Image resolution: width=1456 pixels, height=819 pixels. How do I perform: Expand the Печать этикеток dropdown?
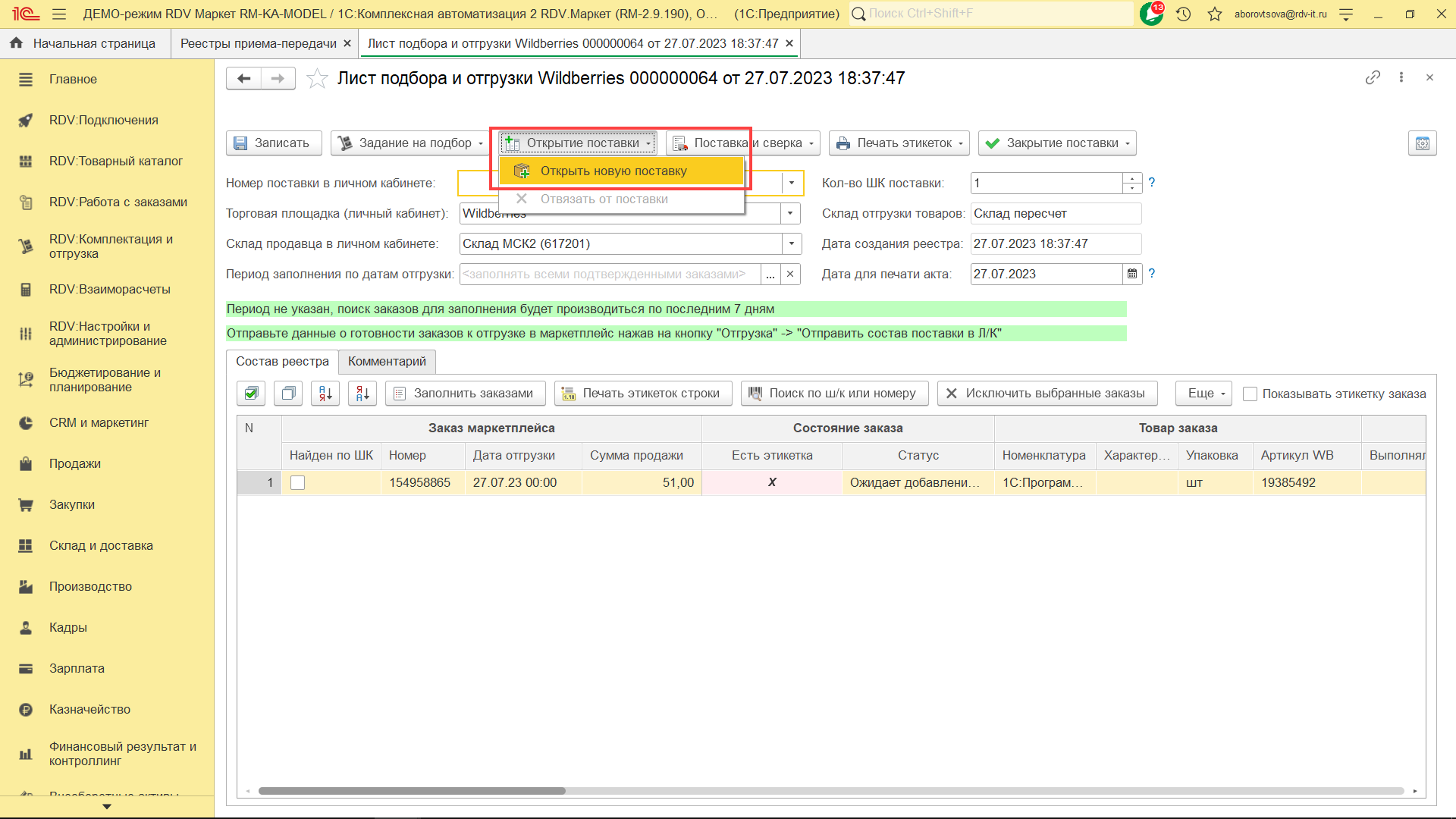point(899,143)
